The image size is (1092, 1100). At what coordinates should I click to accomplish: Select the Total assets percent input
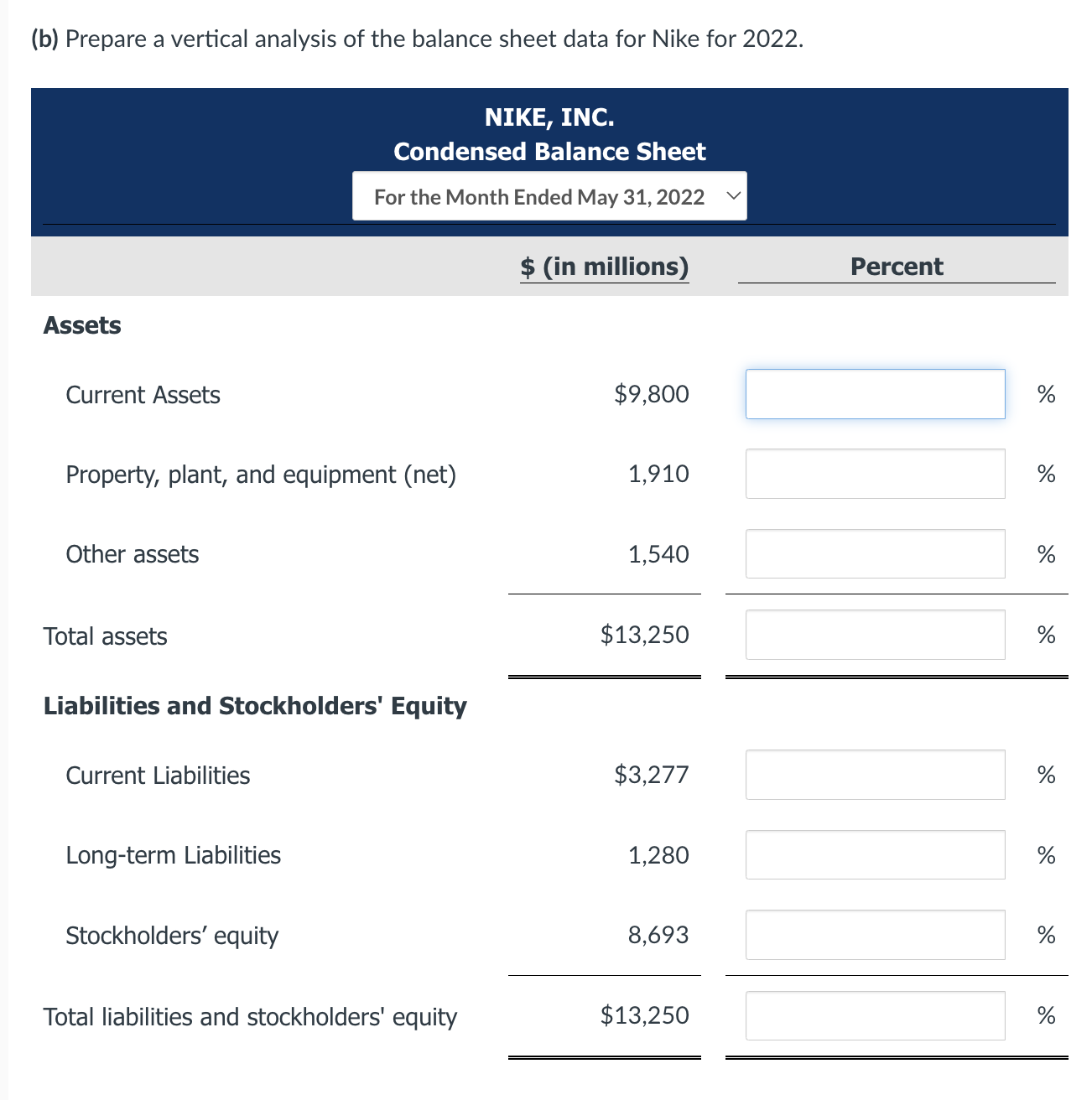point(875,635)
